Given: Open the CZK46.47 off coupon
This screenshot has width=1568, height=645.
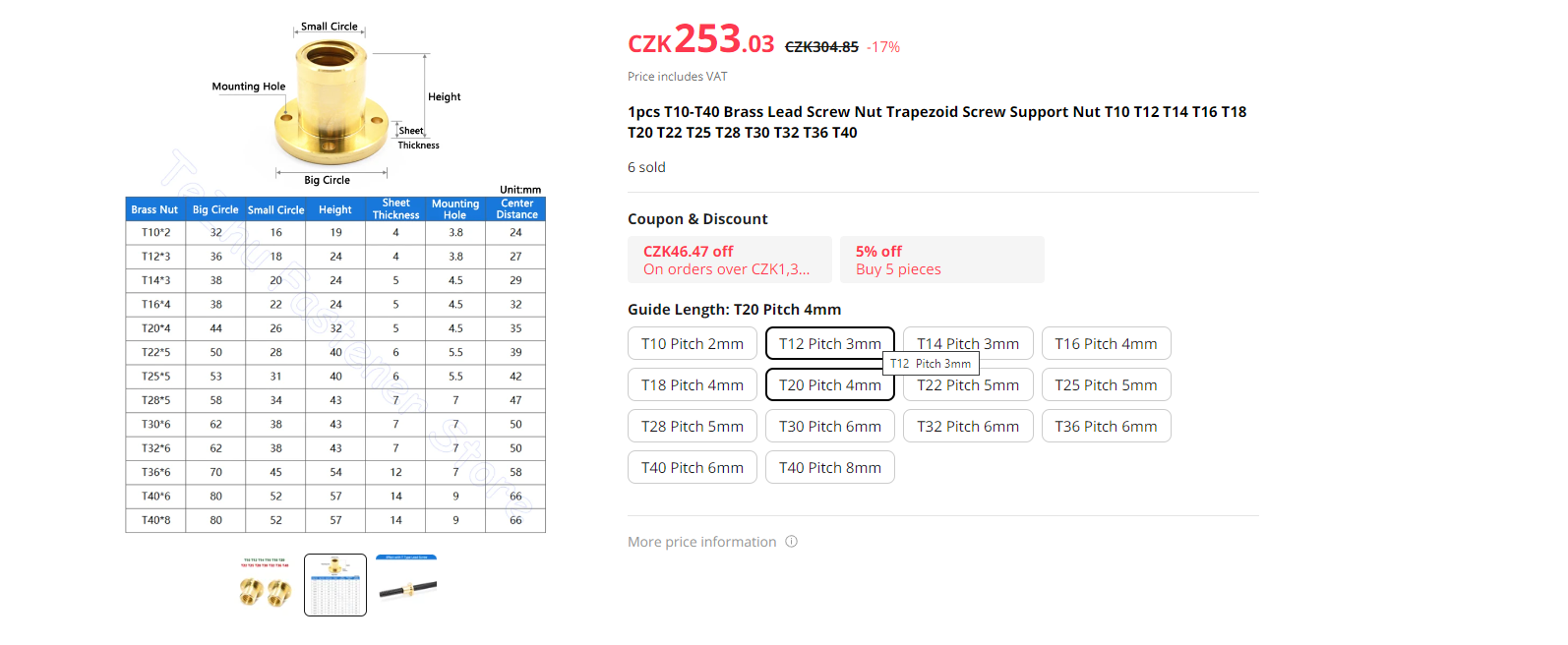Looking at the screenshot, I should [729, 261].
